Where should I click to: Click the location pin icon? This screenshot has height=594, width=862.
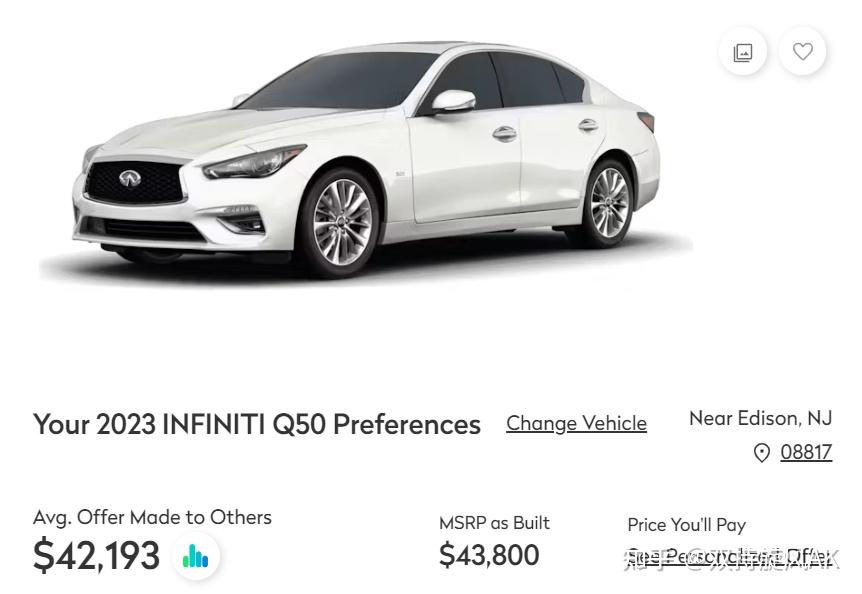pyautogui.click(x=761, y=453)
